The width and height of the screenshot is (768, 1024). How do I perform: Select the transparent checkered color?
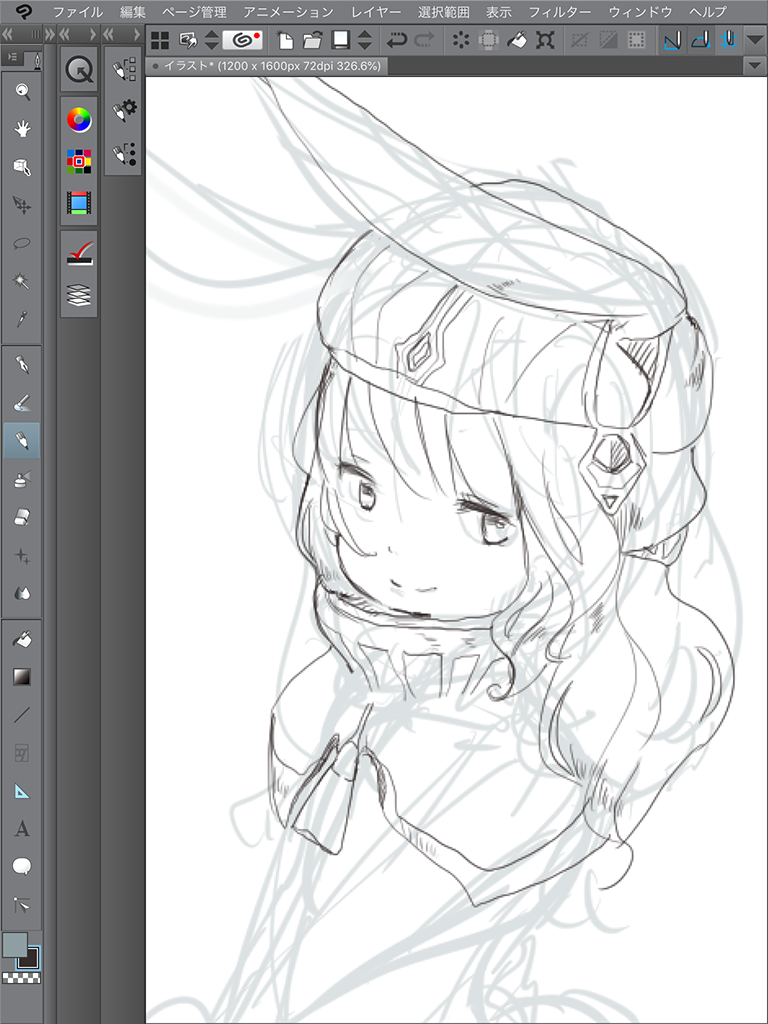[21, 978]
